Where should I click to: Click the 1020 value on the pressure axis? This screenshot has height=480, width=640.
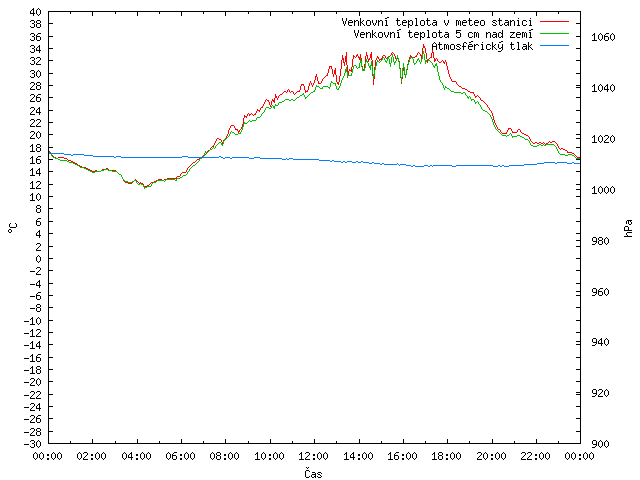pyautogui.click(x=603, y=139)
